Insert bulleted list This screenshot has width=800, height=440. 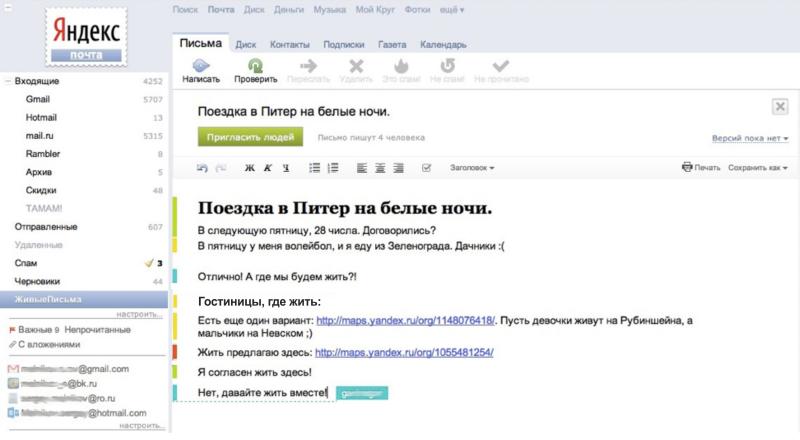pyautogui.click(x=315, y=167)
